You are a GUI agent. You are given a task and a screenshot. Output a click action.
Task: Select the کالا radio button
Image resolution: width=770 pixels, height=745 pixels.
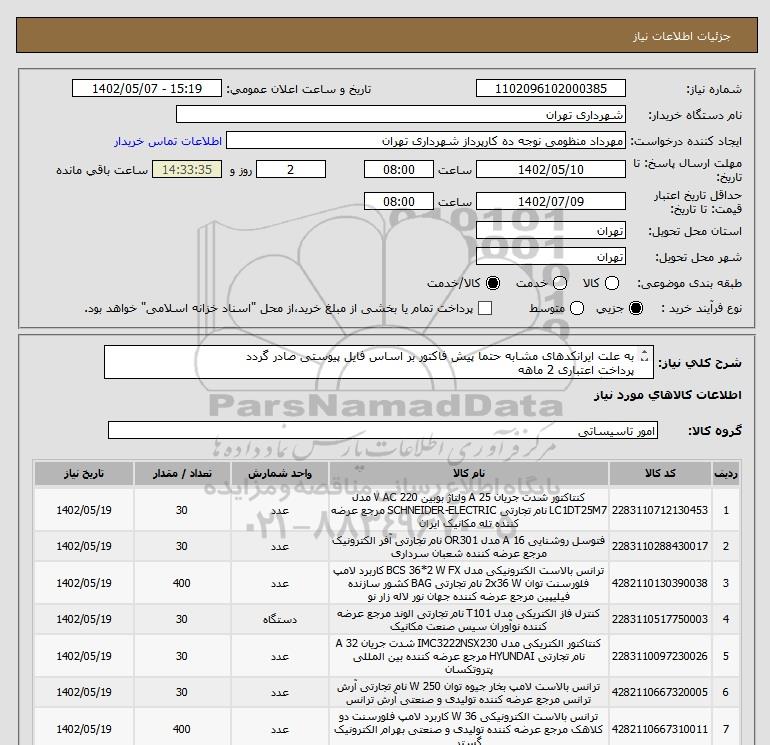tap(612, 283)
